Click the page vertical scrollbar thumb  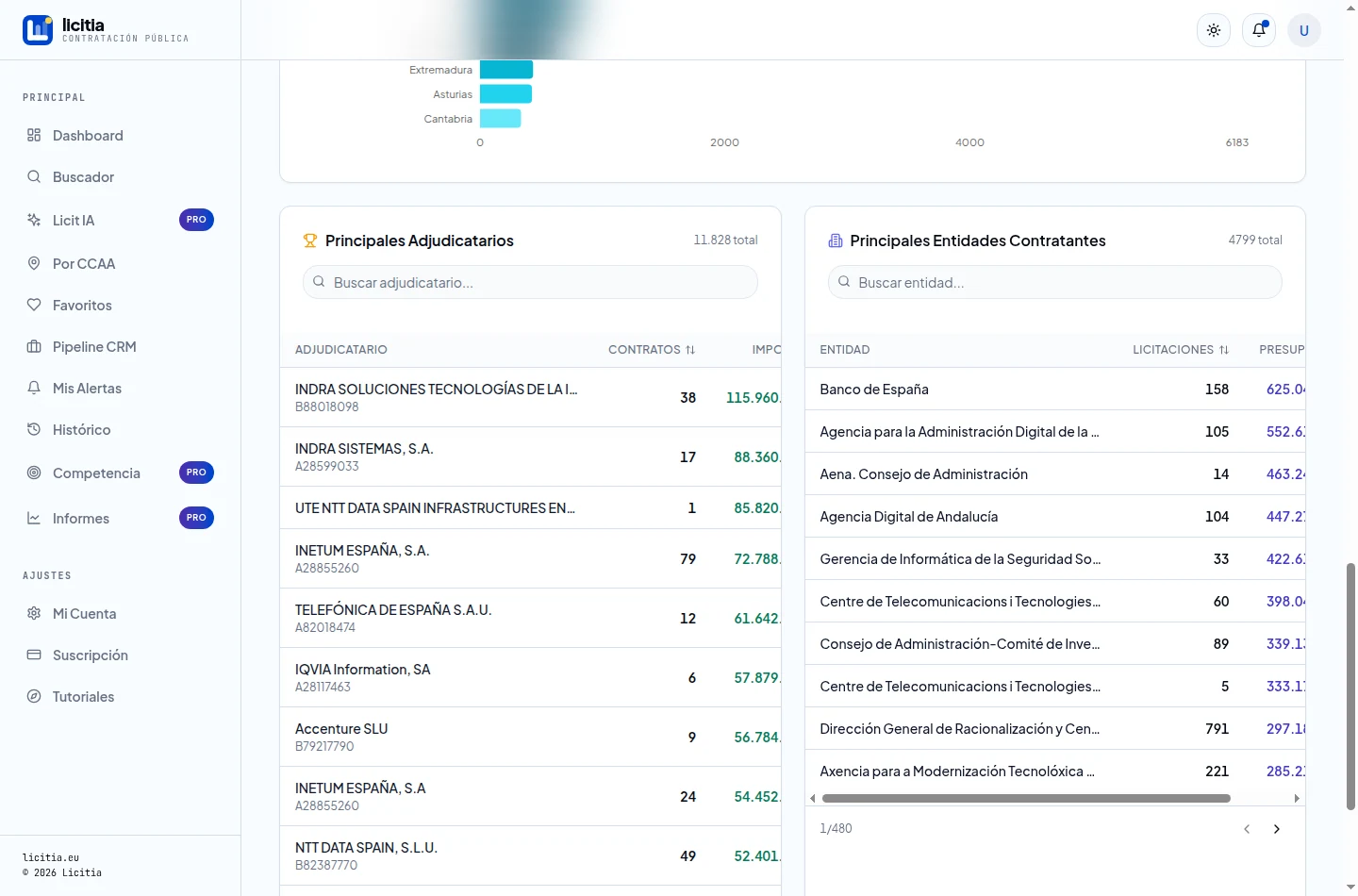1350,687
